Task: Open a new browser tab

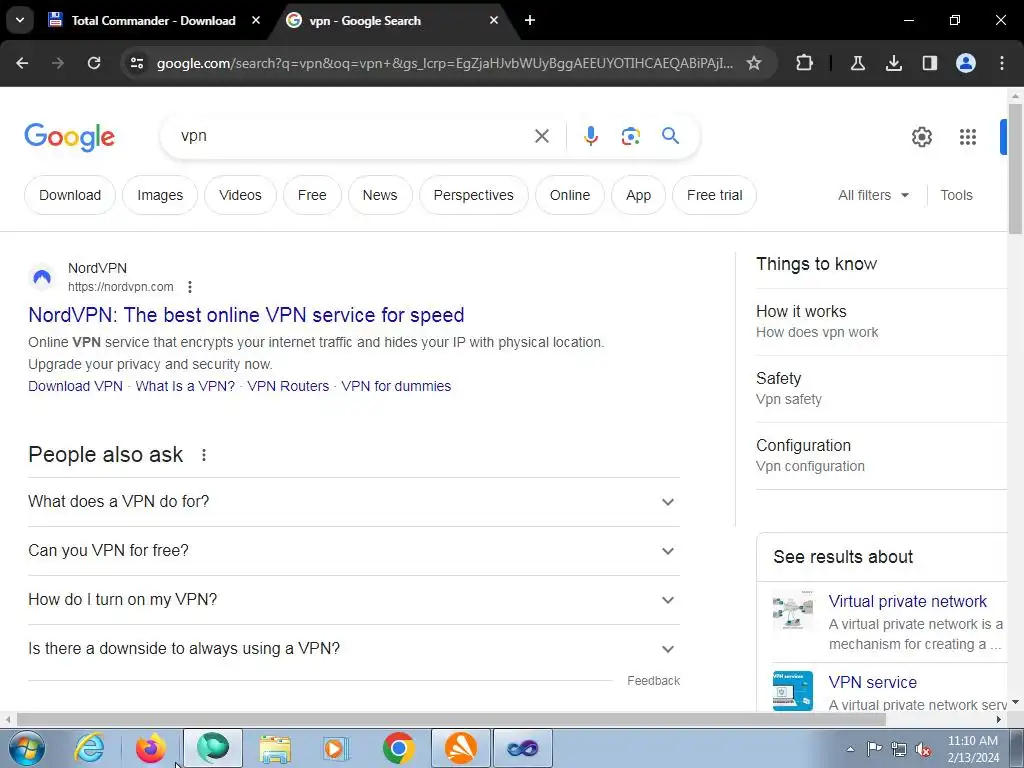Action: point(530,20)
